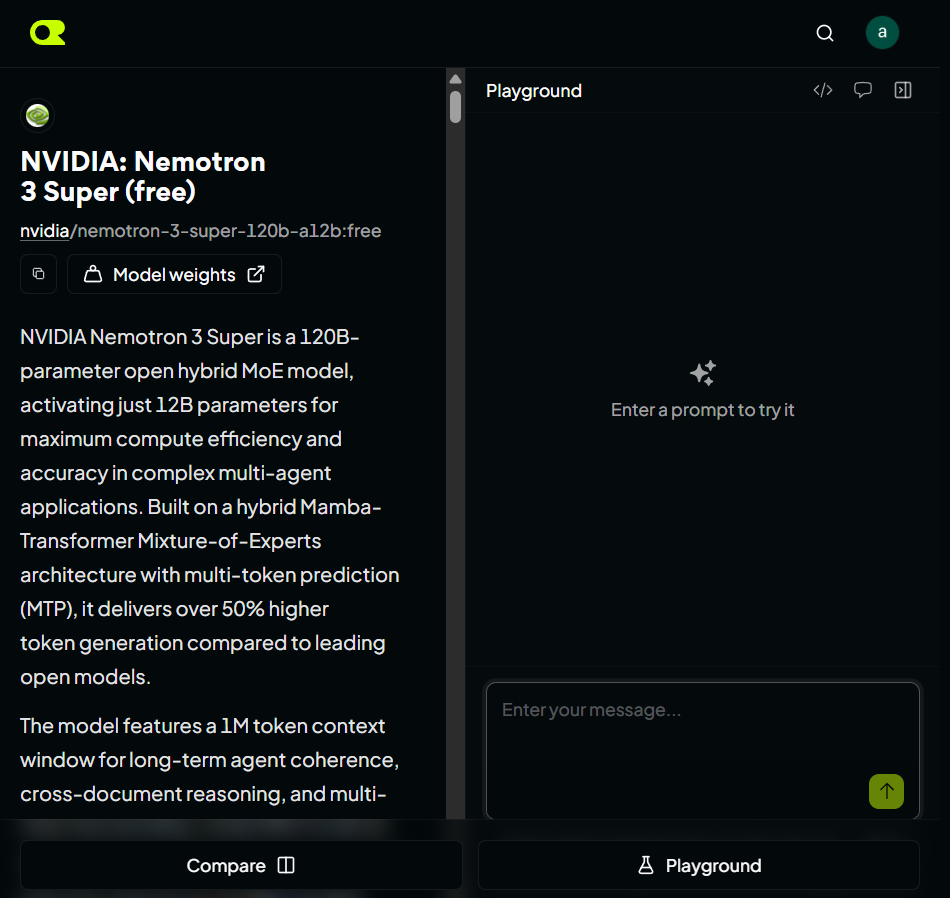Copy the model ID using copy icon
The height and width of the screenshot is (898, 950).
pyautogui.click(x=39, y=274)
